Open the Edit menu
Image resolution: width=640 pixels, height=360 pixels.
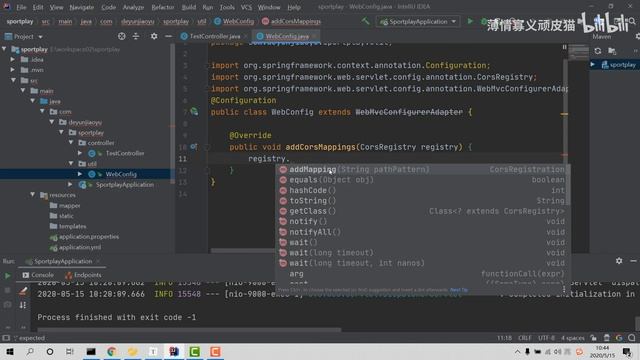tap(38, 7)
